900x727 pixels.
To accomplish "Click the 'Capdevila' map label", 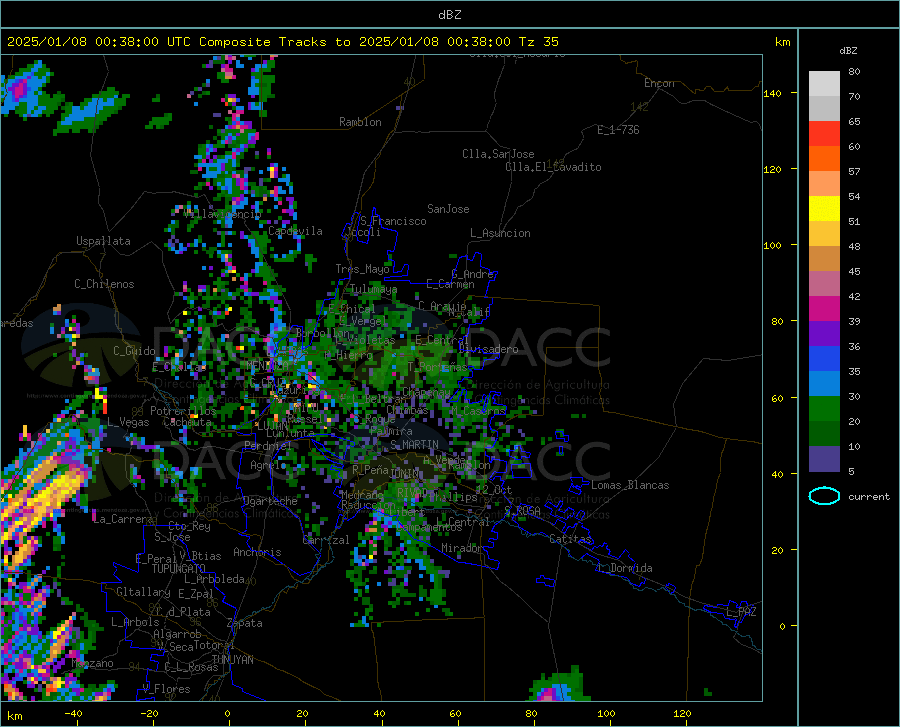I will click(295, 231).
